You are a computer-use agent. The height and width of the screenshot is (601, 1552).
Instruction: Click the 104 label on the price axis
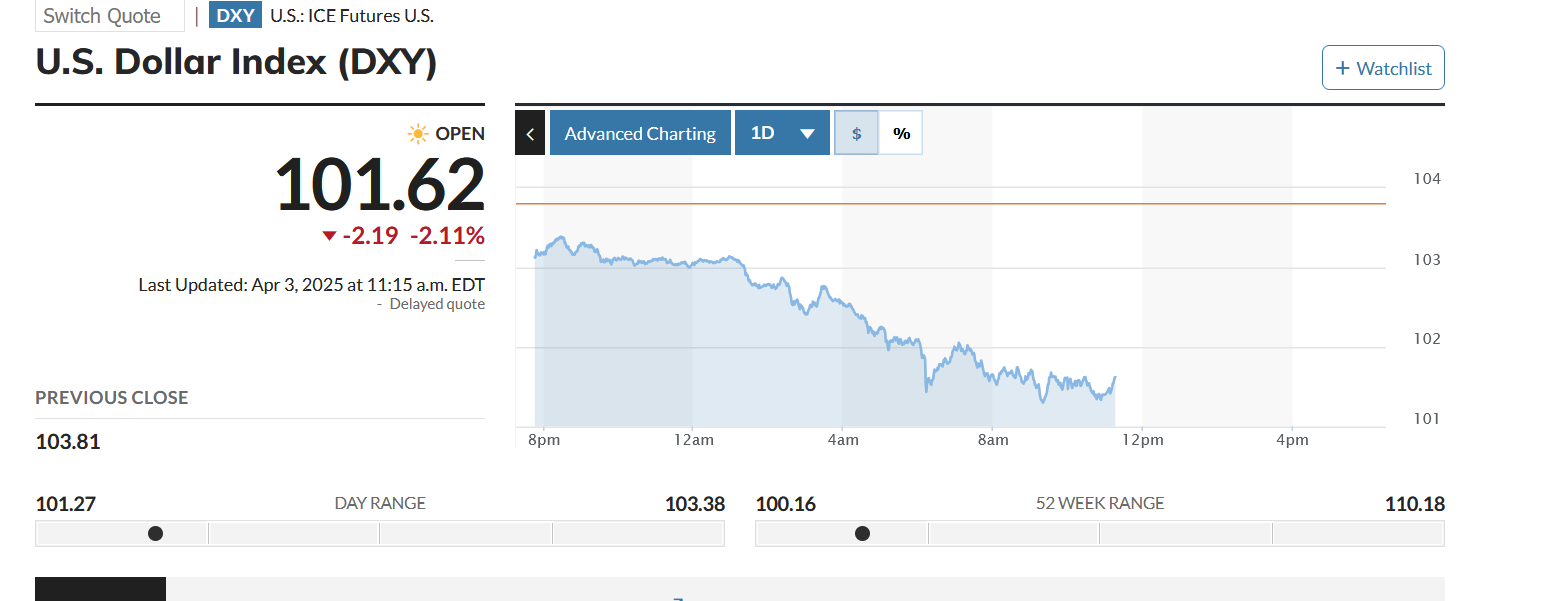(x=1427, y=179)
